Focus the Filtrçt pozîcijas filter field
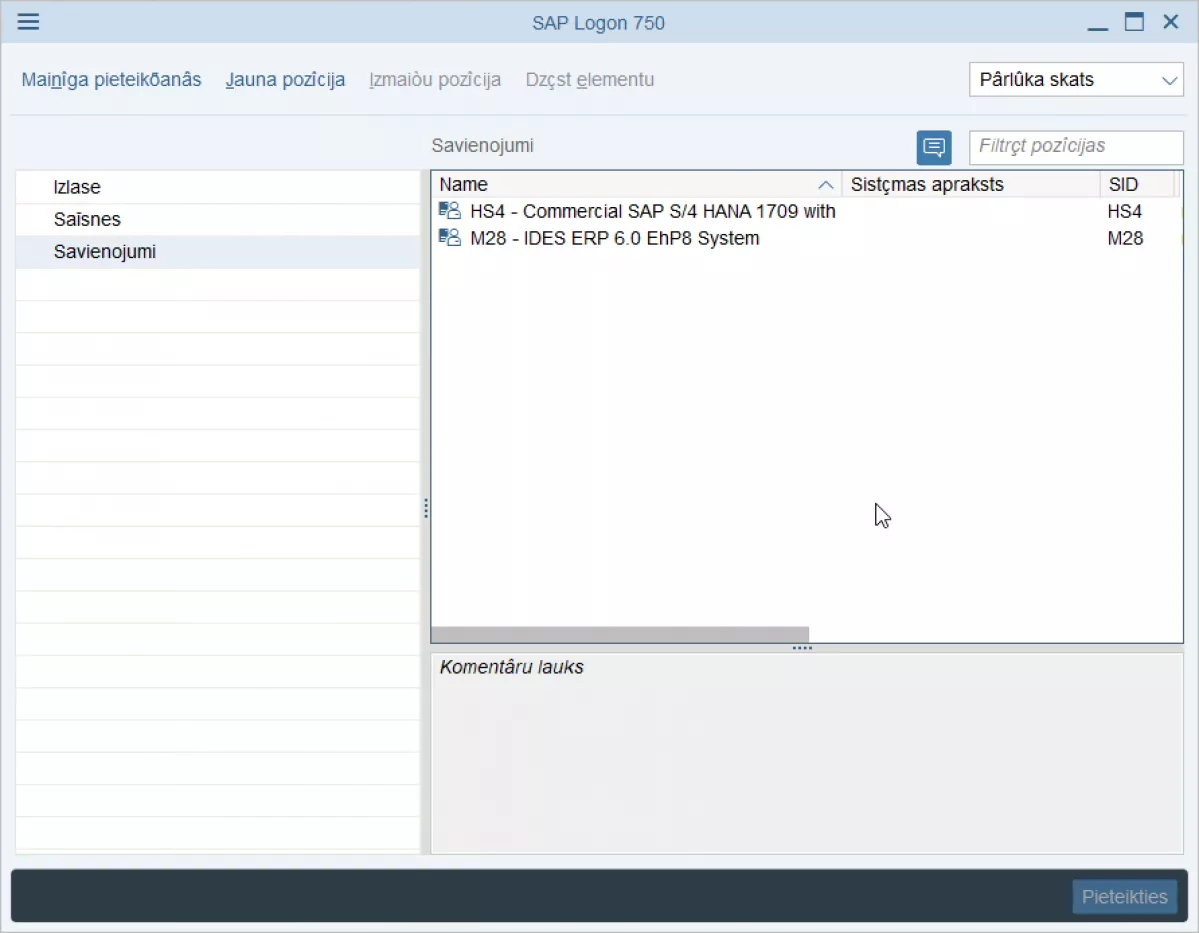This screenshot has height=933, width=1199. coord(1076,147)
